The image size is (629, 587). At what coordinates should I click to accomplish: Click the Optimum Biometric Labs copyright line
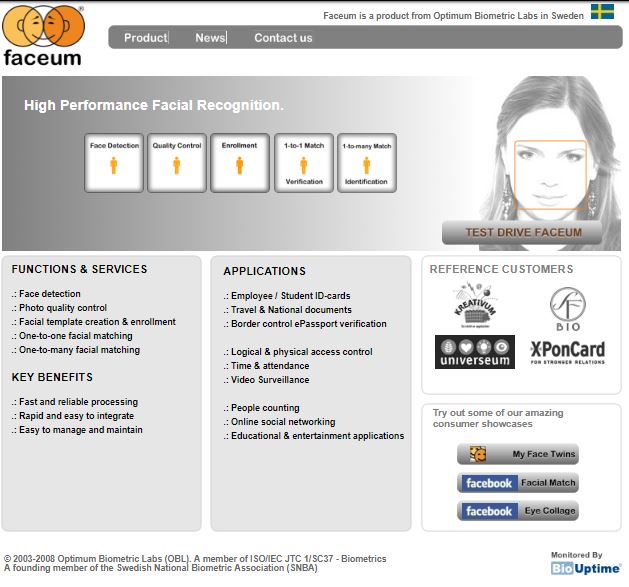[195, 559]
